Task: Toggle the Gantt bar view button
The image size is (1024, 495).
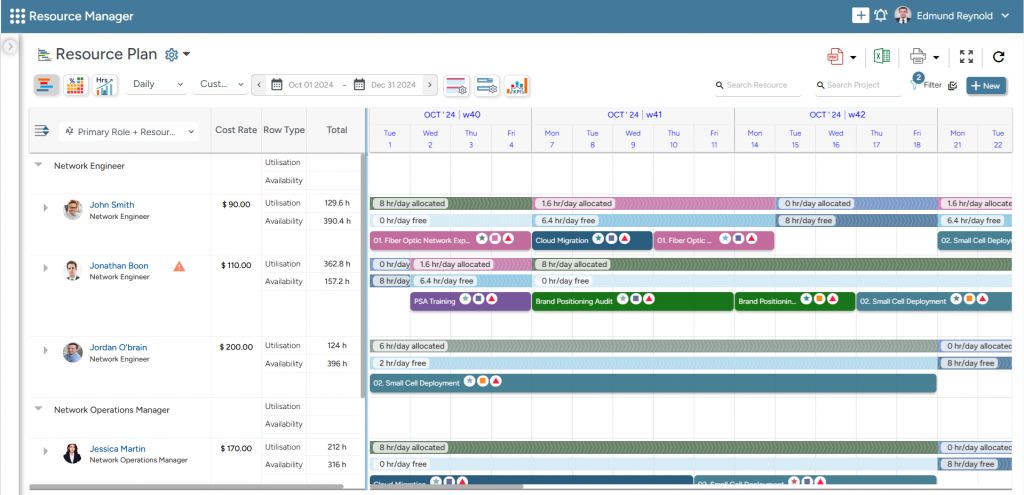Action: (x=46, y=86)
